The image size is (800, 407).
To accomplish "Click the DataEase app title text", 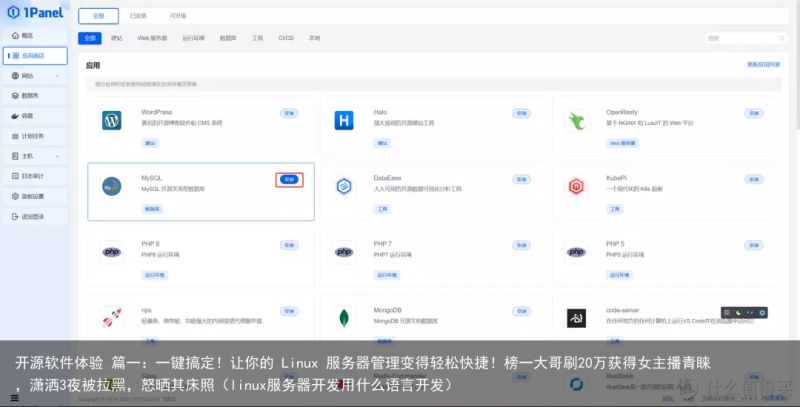I will pos(388,178).
